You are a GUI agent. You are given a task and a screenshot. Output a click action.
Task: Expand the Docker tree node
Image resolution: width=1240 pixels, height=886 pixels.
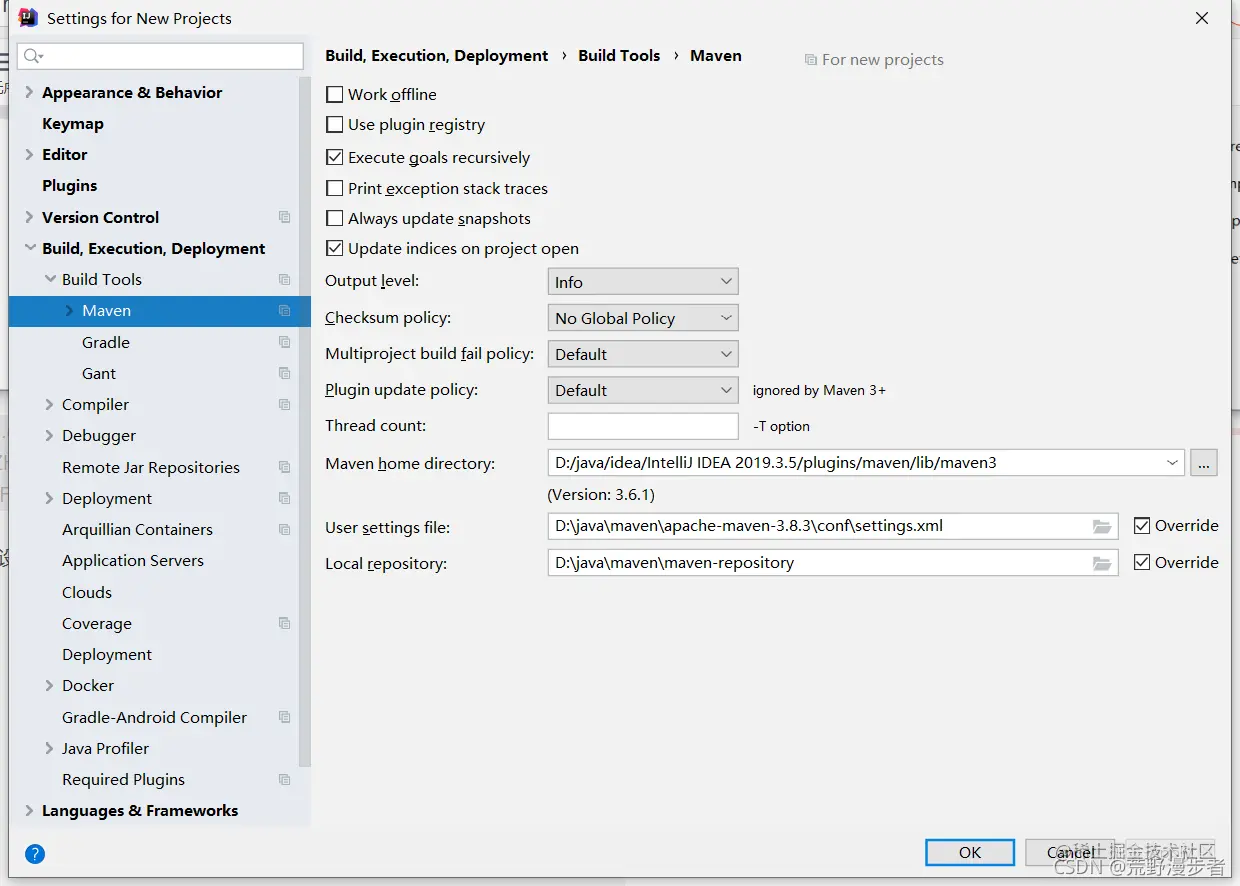(50, 685)
